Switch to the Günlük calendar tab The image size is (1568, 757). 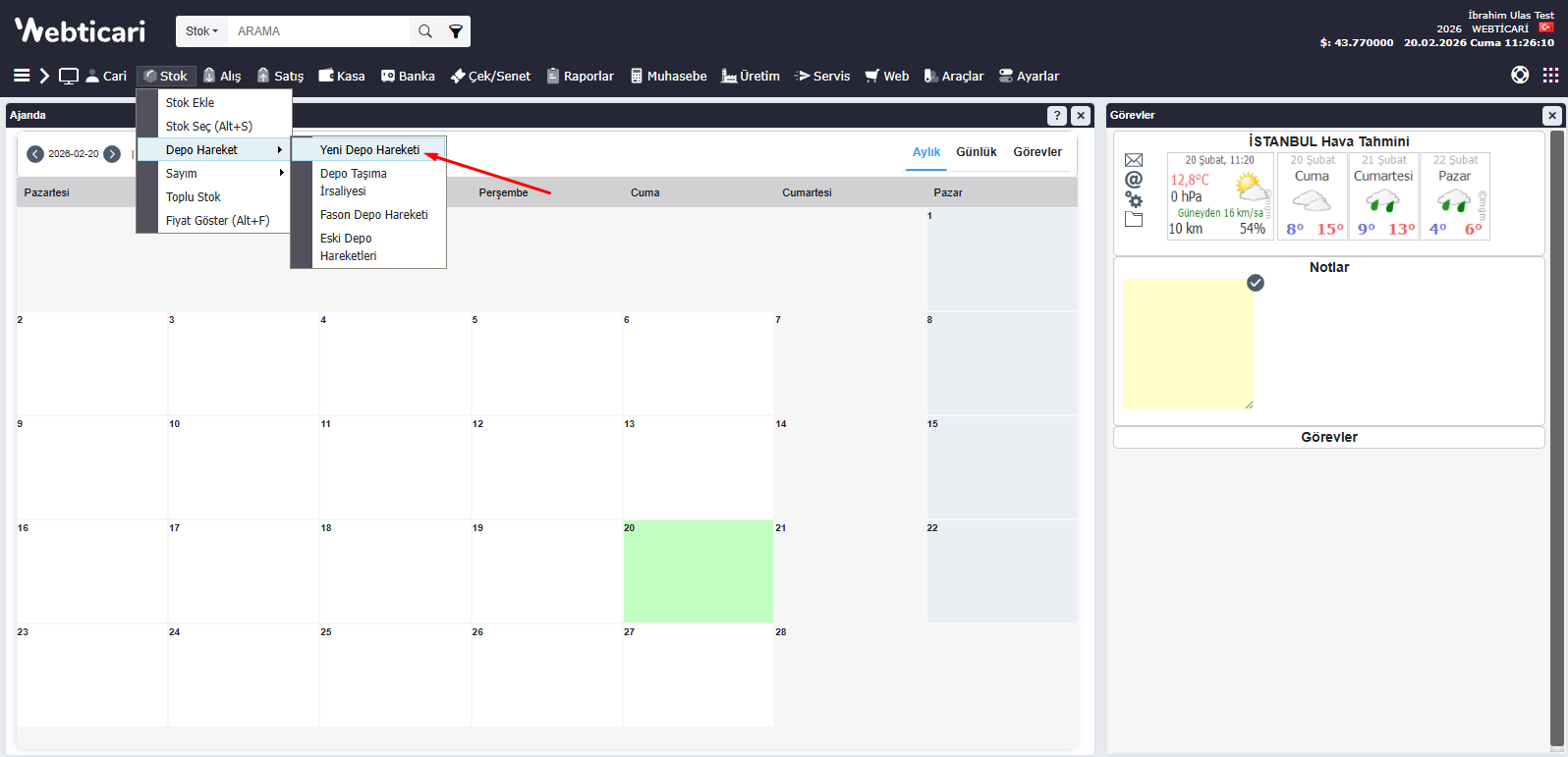click(976, 152)
